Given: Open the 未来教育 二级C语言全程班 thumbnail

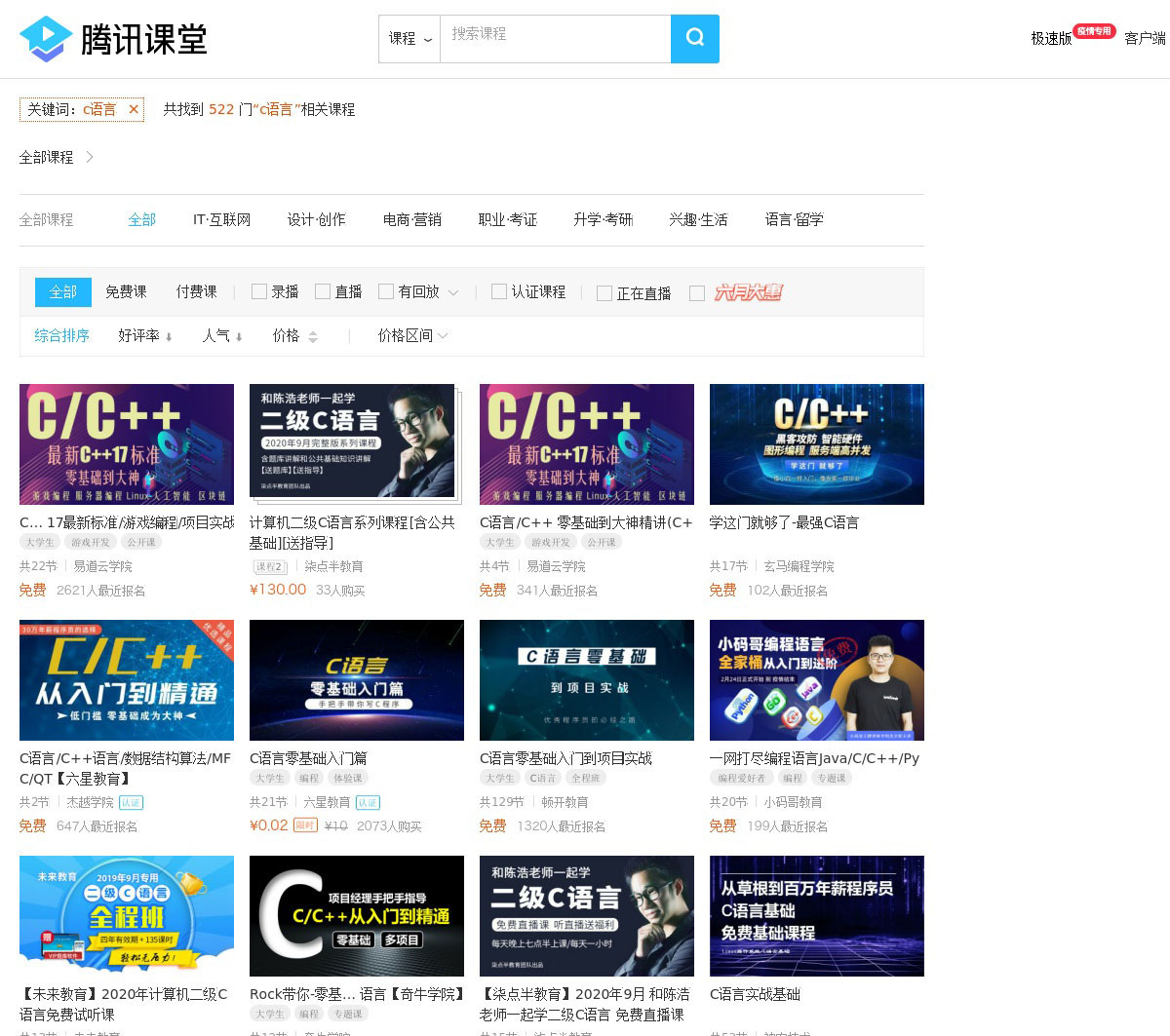Looking at the screenshot, I should [127, 916].
